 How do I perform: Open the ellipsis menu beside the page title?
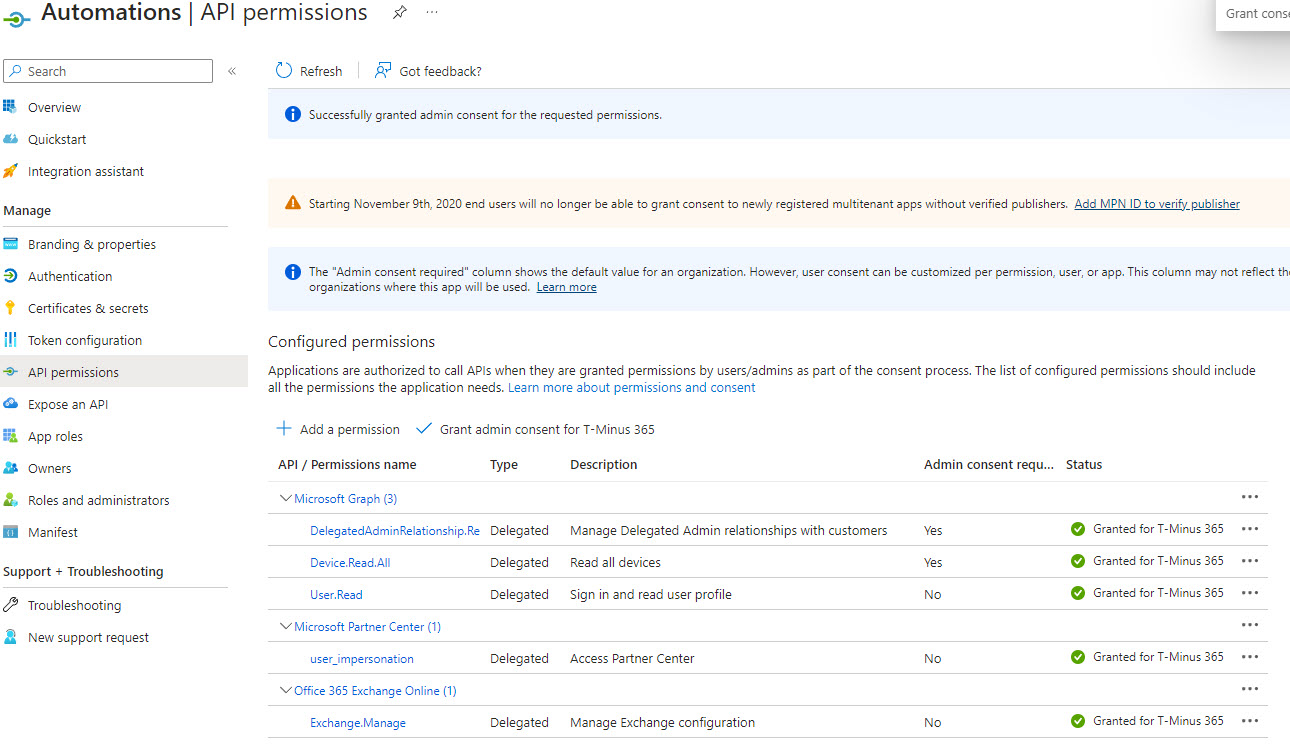[x=432, y=13]
